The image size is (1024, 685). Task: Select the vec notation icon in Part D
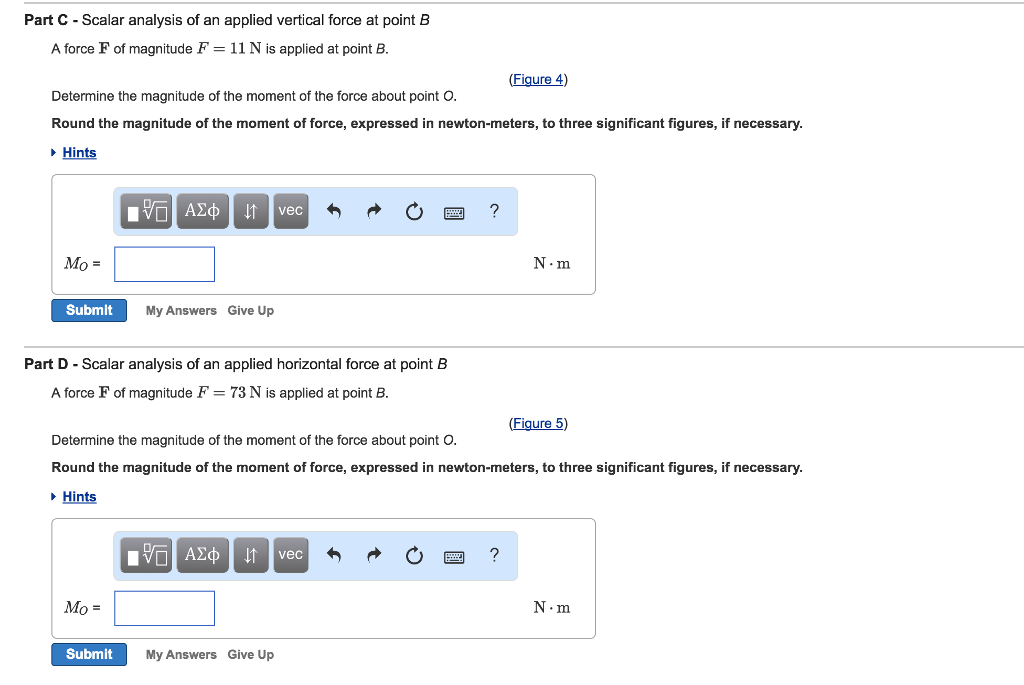290,555
